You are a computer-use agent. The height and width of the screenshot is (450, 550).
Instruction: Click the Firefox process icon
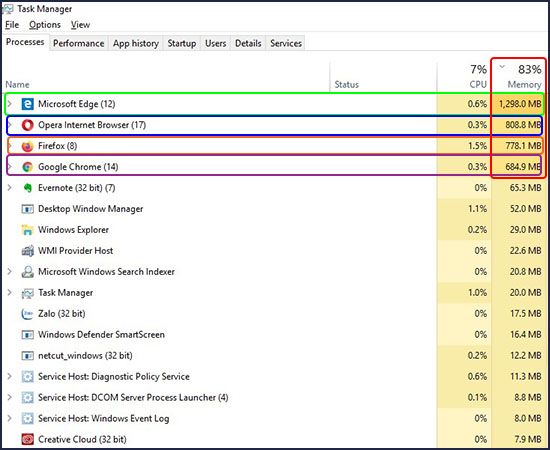click(27, 146)
